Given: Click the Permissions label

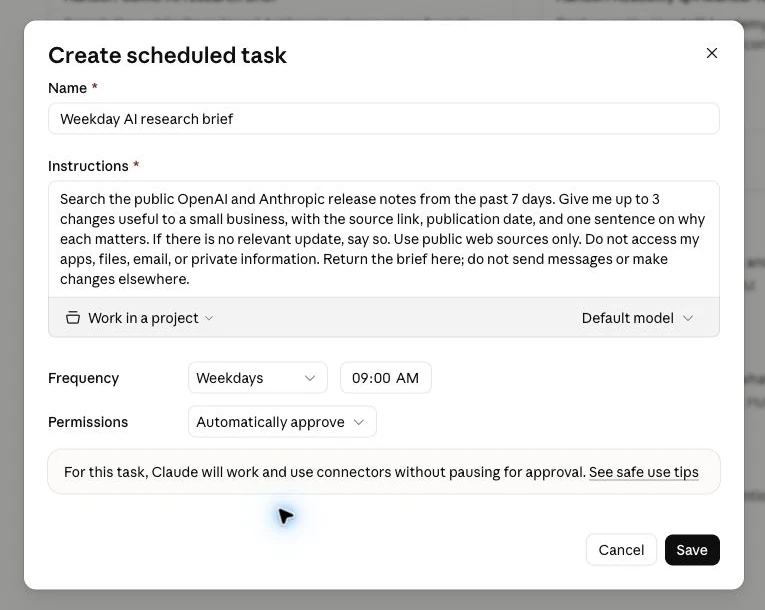Looking at the screenshot, I should click(88, 422).
